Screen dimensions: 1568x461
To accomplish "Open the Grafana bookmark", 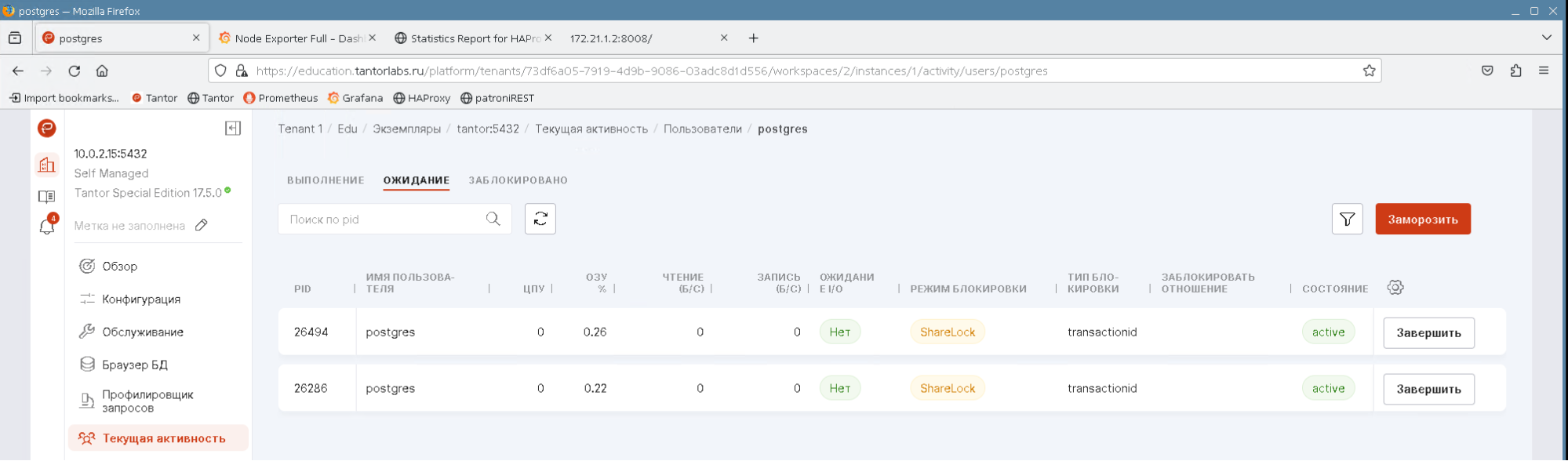I will [x=355, y=98].
